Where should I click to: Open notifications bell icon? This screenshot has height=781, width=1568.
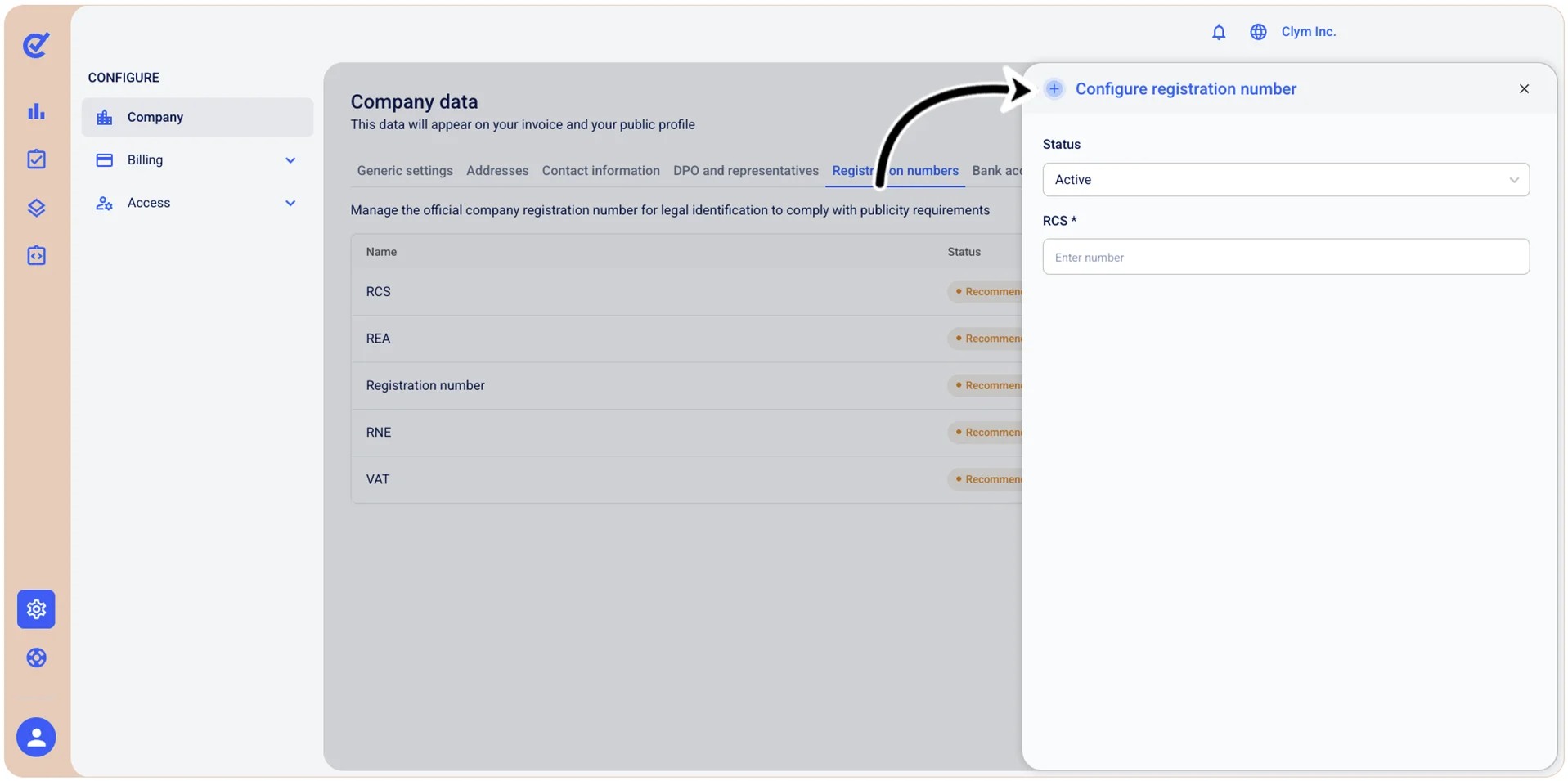tap(1218, 32)
